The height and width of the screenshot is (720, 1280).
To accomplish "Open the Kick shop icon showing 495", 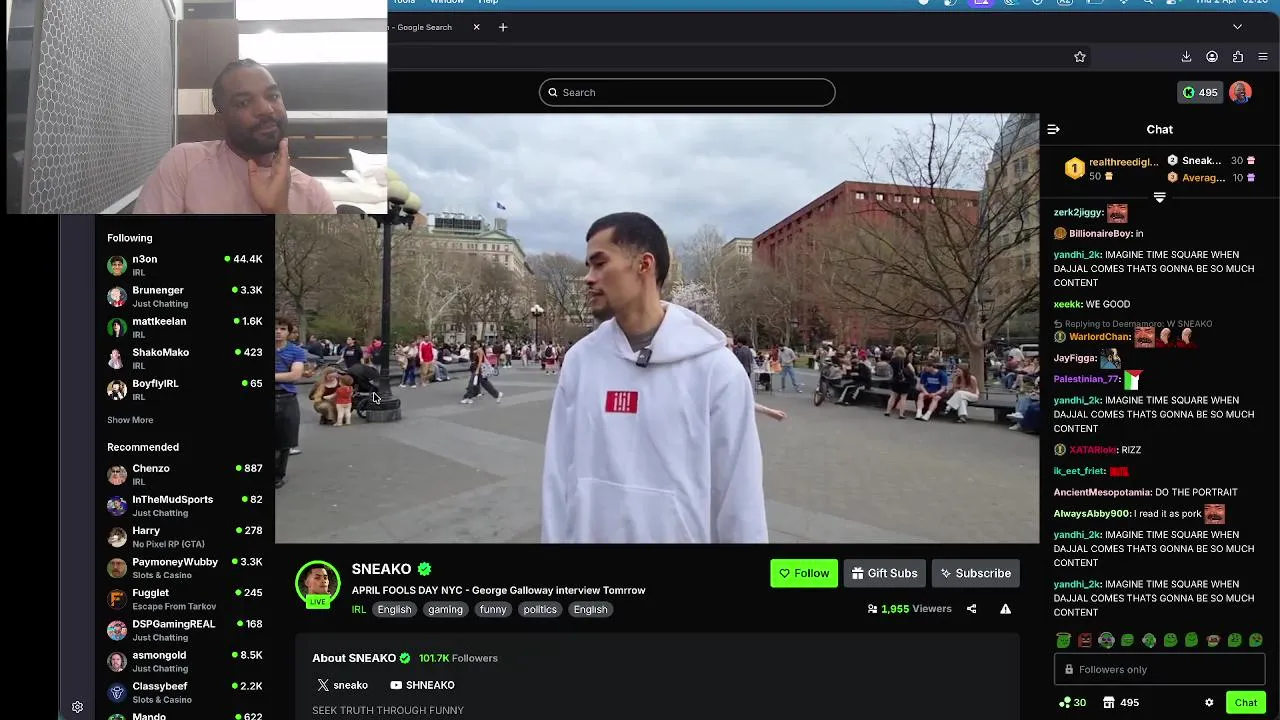I will pyautogui.click(x=1119, y=702).
